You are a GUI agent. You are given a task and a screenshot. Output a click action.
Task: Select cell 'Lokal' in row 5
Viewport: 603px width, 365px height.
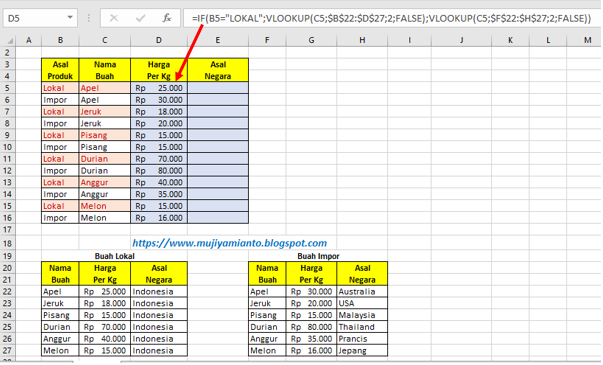(x=60, y=88)
